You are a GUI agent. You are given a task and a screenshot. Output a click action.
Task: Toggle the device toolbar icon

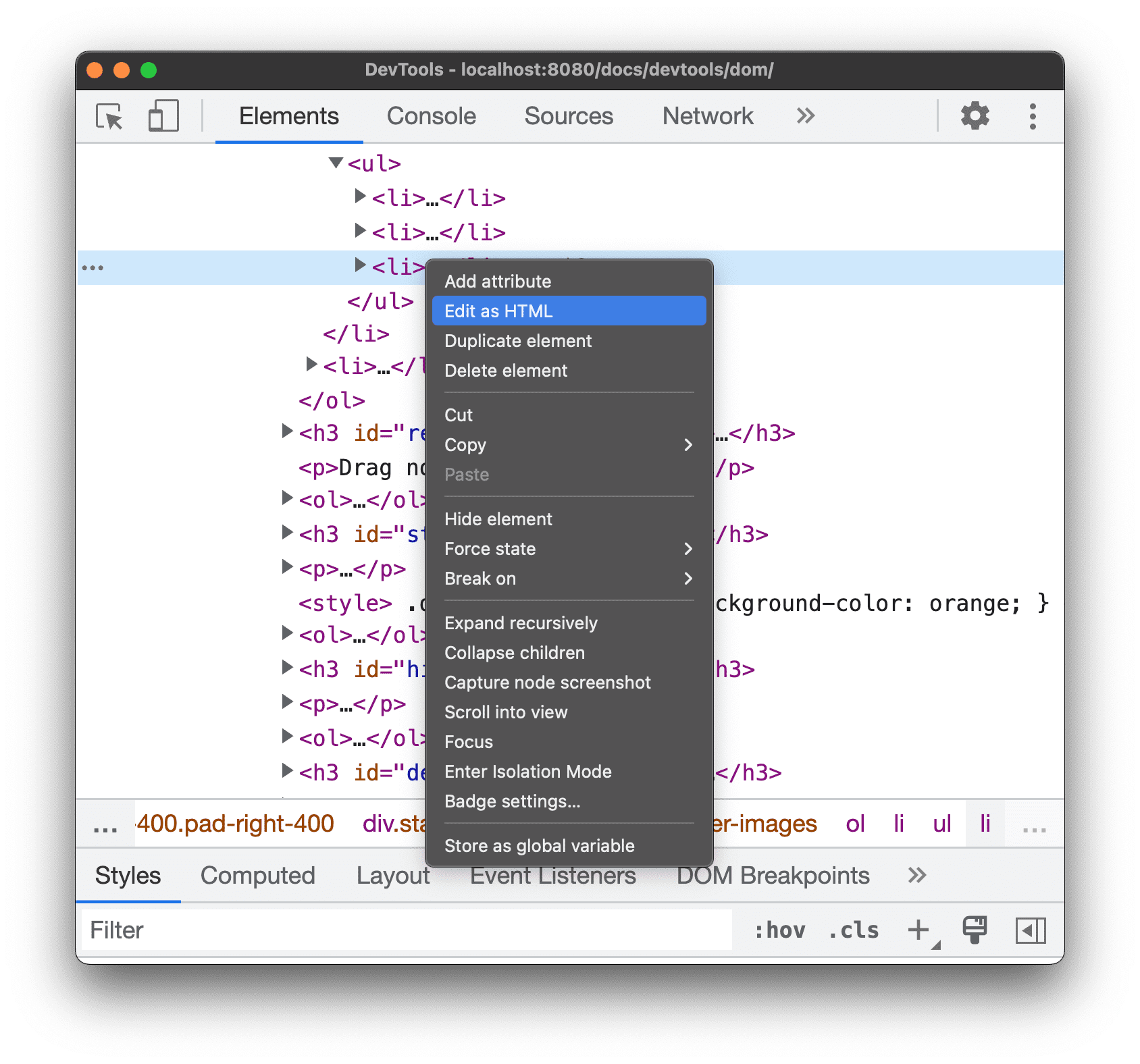coord(163,116)
